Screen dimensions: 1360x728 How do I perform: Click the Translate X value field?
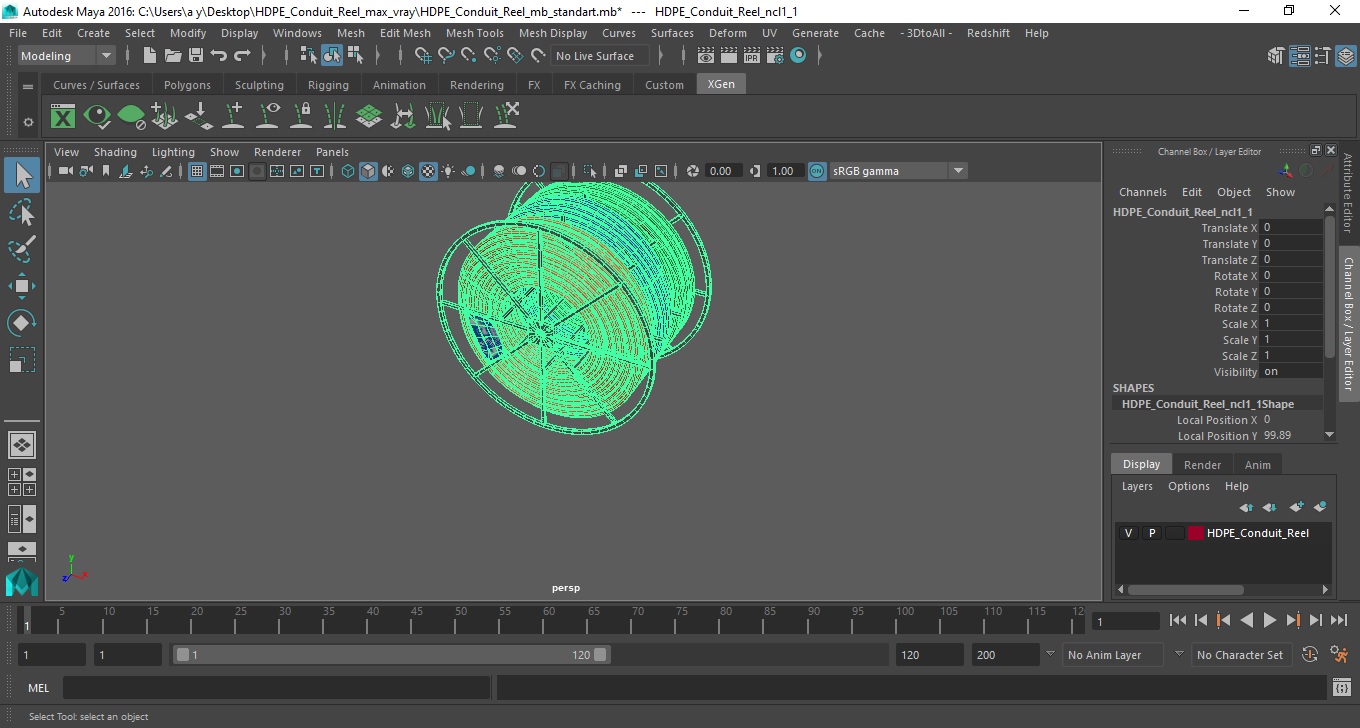1291,228
